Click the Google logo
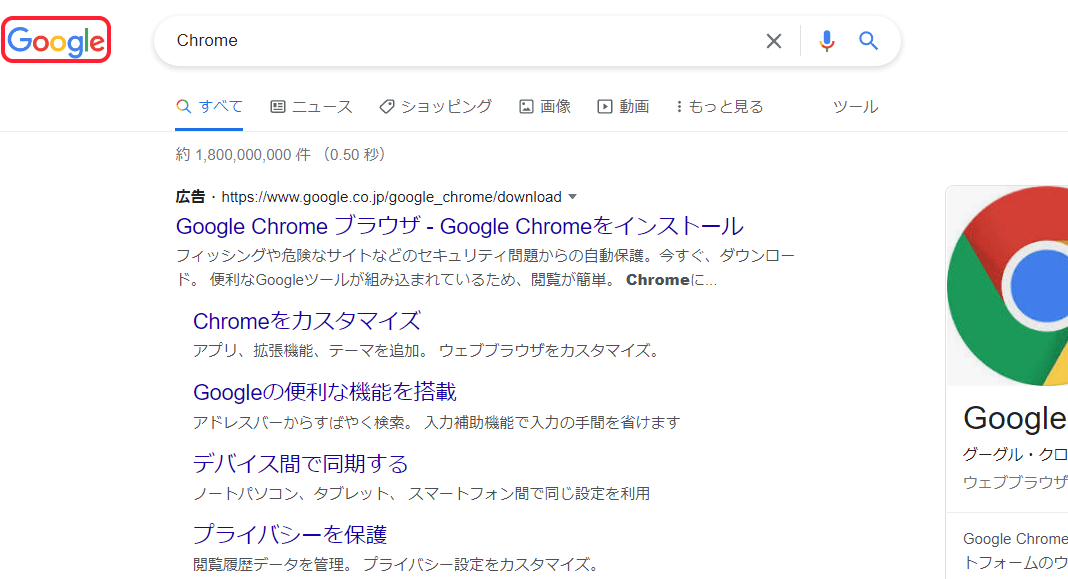1068x579 pixels. tap(56, 41)
